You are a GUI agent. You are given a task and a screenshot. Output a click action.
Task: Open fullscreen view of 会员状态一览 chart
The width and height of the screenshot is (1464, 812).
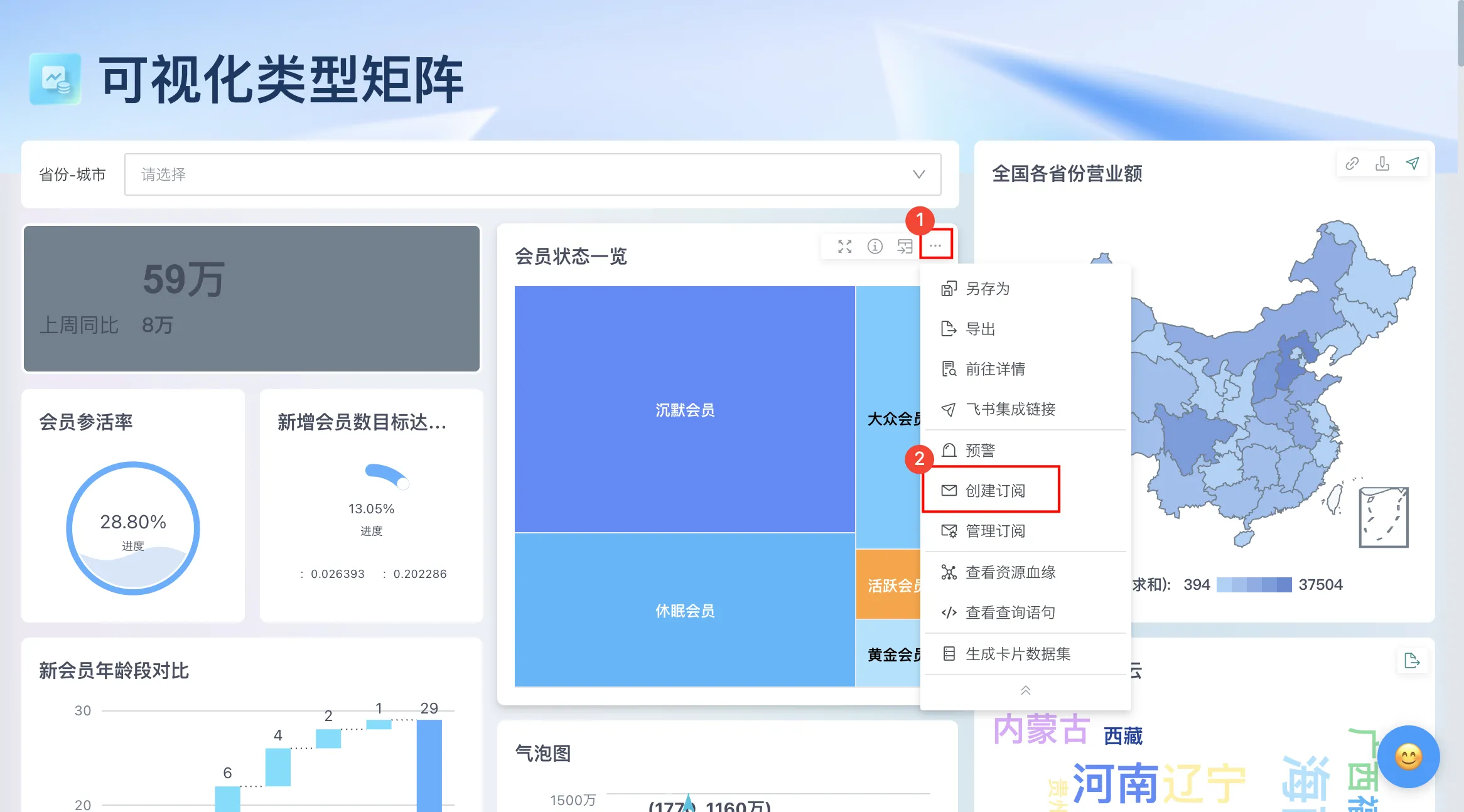pyautogui.click(x=844, y=246)
